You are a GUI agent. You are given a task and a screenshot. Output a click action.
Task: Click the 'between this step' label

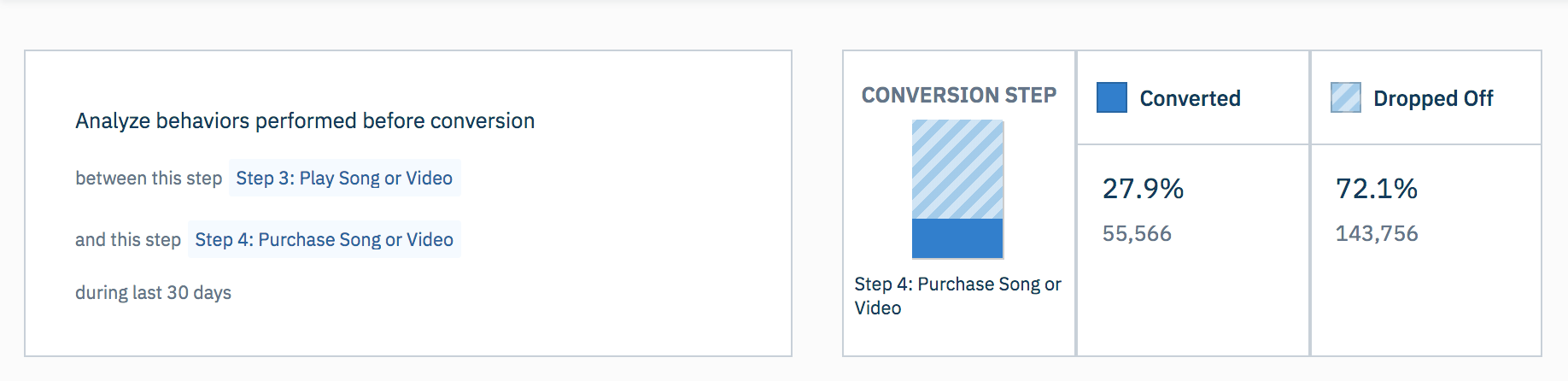point(149,178)
